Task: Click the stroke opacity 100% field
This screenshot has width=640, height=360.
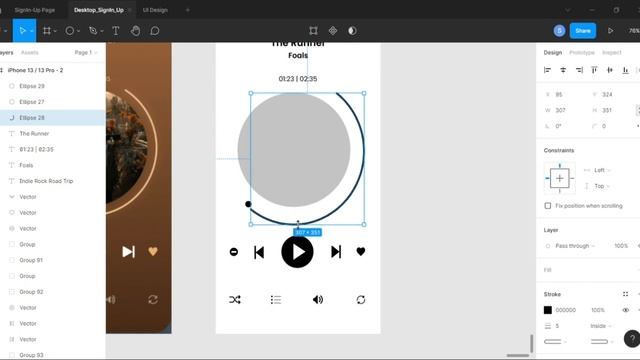Action: coord(598,310)
